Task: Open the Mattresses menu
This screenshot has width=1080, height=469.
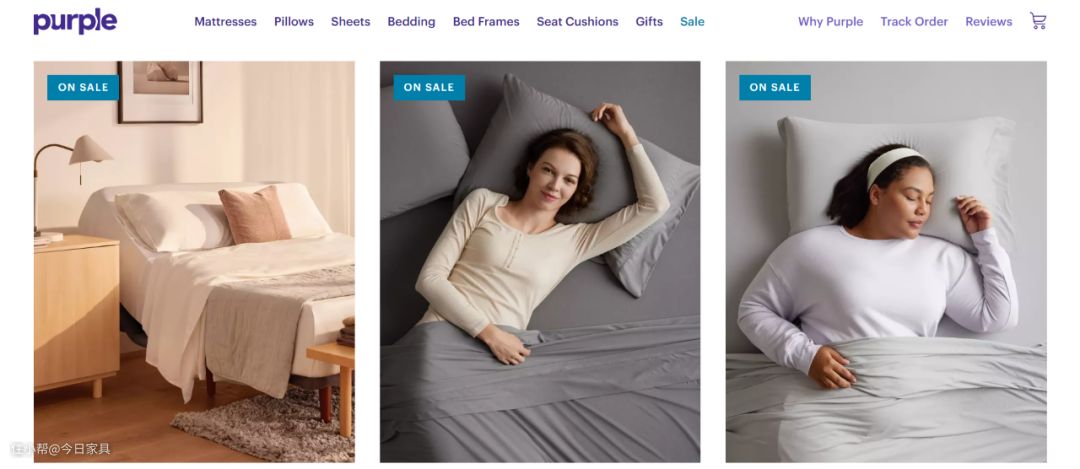Action: [225, 22]
